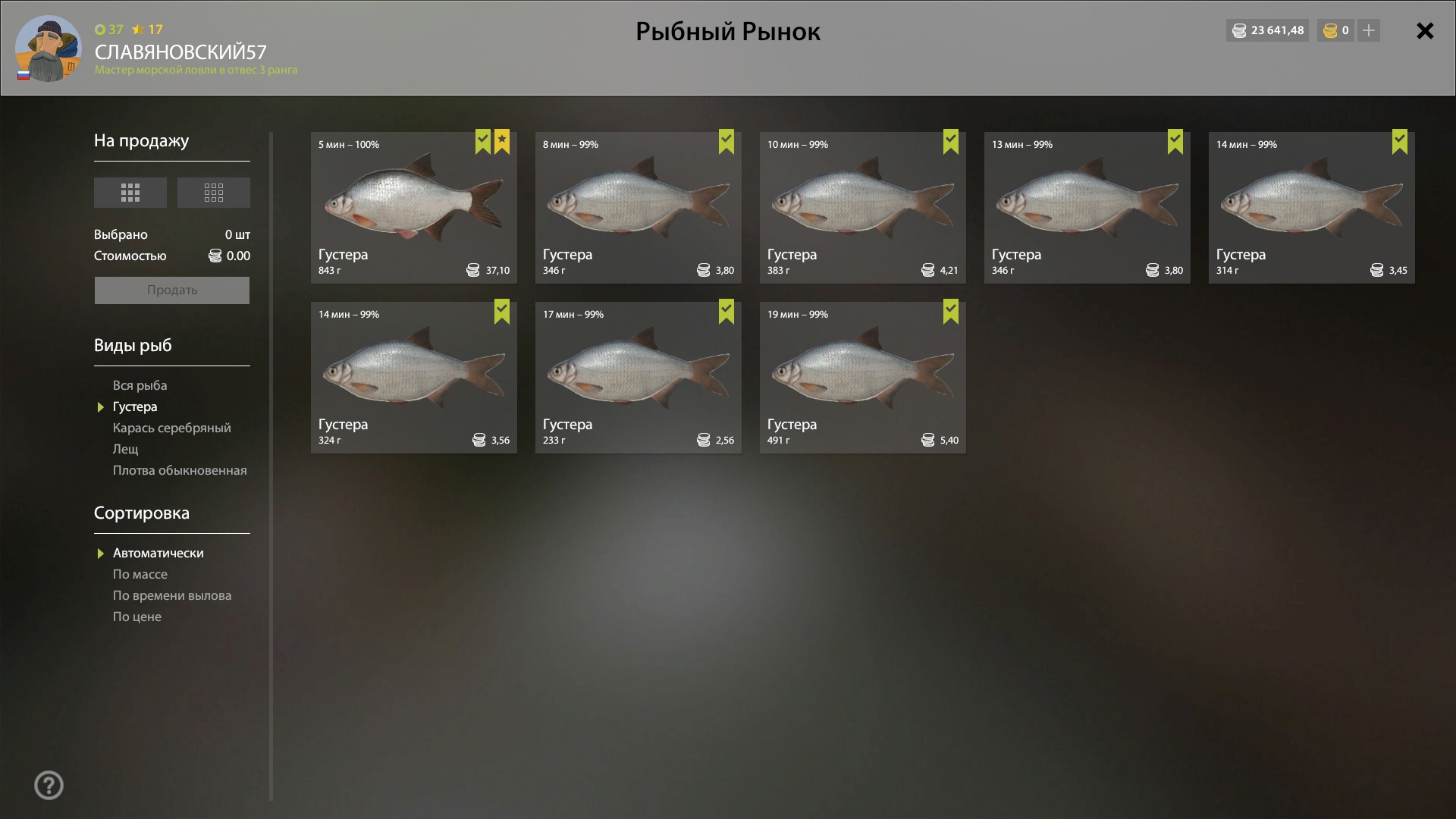Sort fish by По цене
This screenshot has height=819, width=1456.
[137, 617]
